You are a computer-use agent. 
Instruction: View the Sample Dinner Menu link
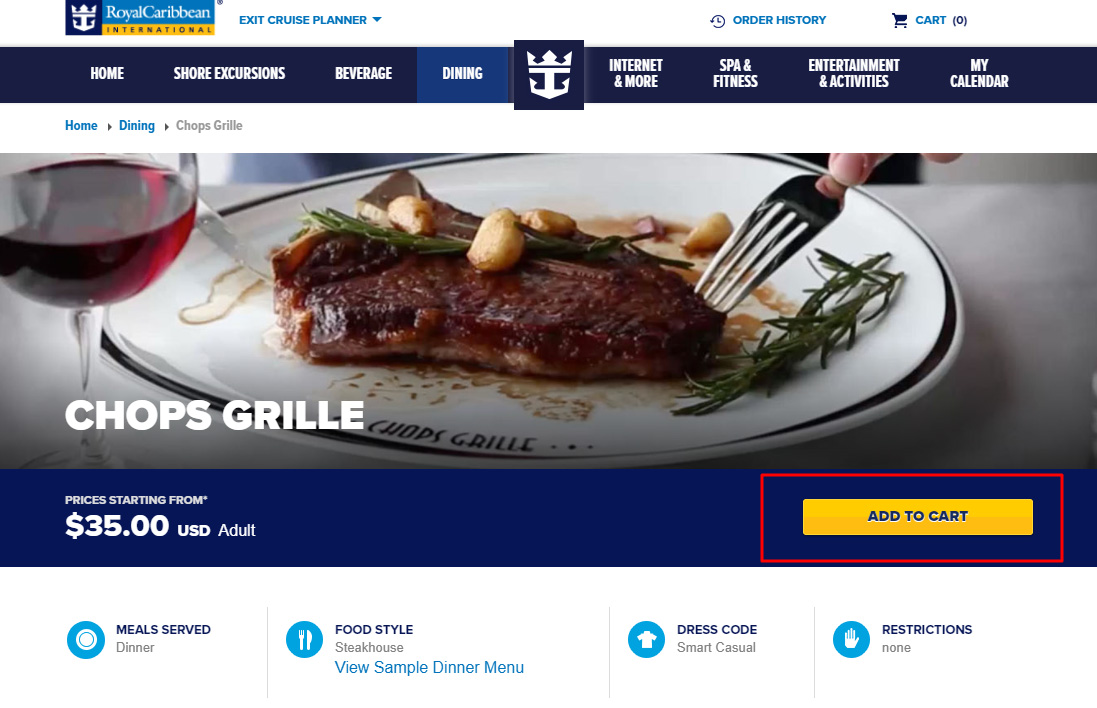[429, 667]
